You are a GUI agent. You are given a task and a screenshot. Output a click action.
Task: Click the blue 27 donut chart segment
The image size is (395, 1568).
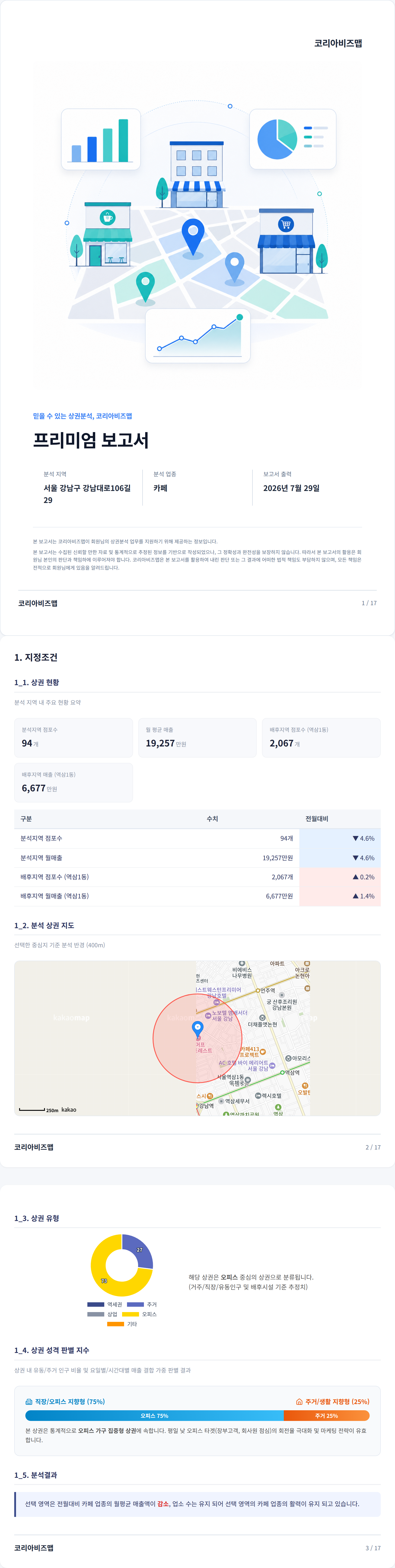[140, 1250]
